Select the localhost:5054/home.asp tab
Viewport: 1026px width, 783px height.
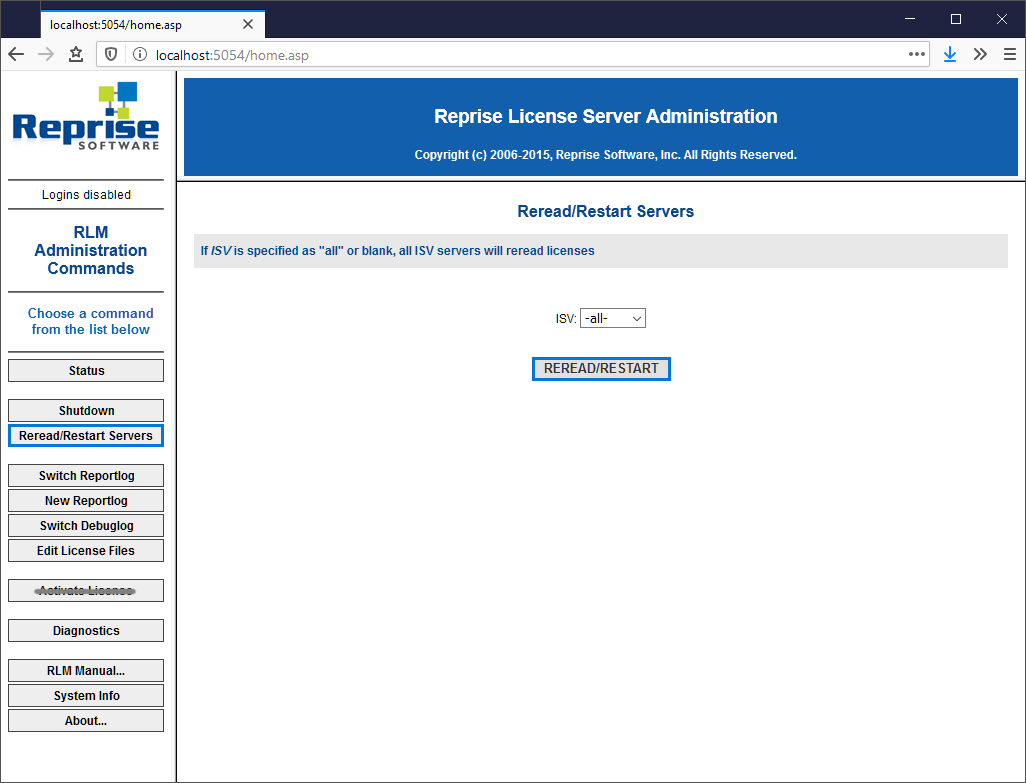(152, 24)
